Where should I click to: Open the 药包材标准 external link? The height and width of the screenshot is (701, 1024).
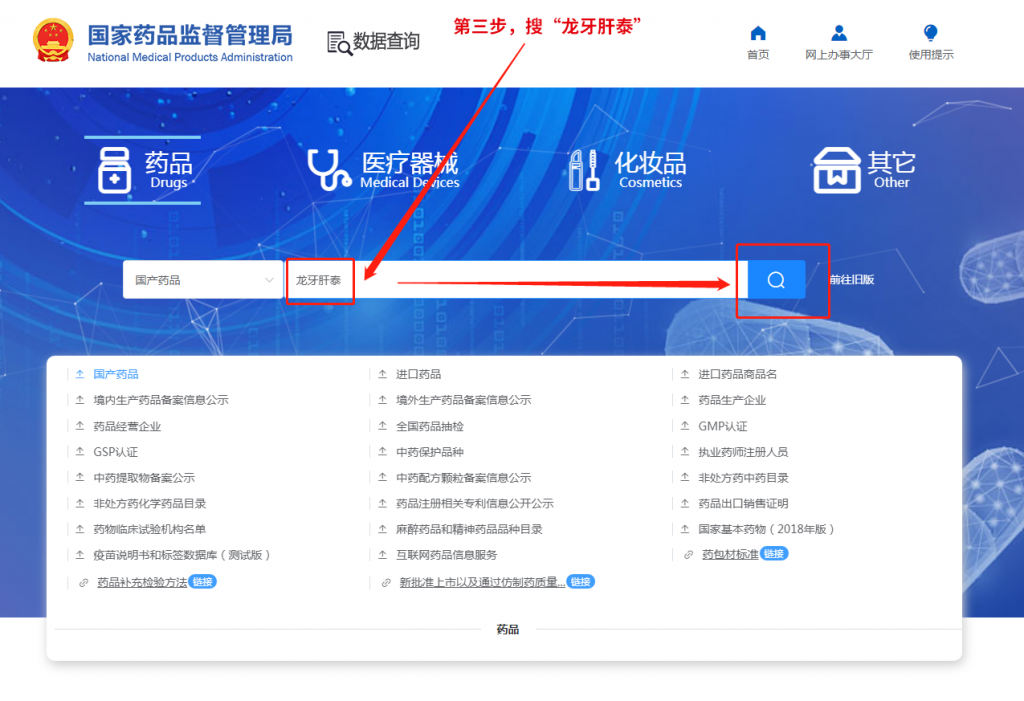click(730, 555)
